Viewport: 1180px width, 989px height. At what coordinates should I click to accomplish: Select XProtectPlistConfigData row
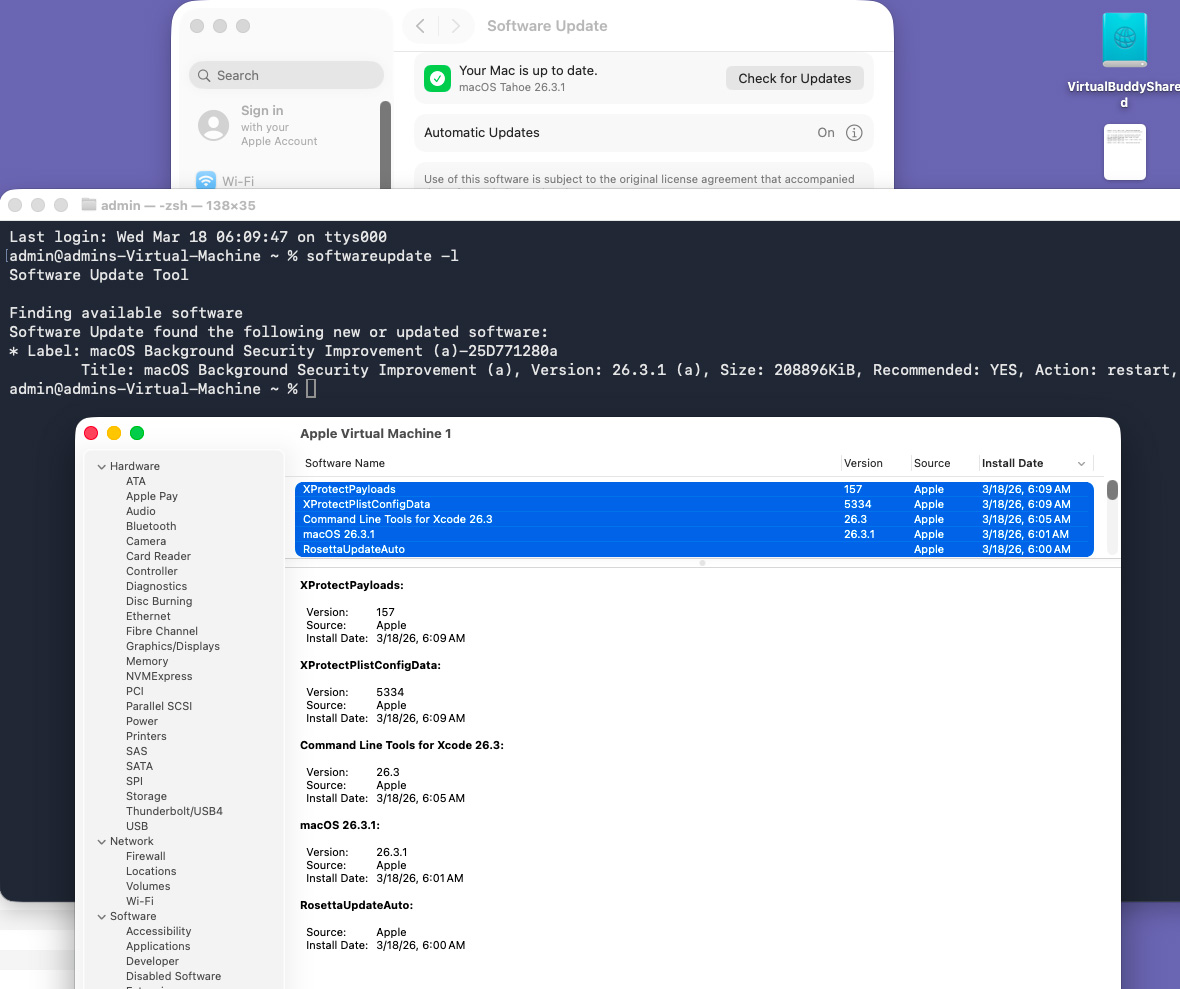coord(694,504)
